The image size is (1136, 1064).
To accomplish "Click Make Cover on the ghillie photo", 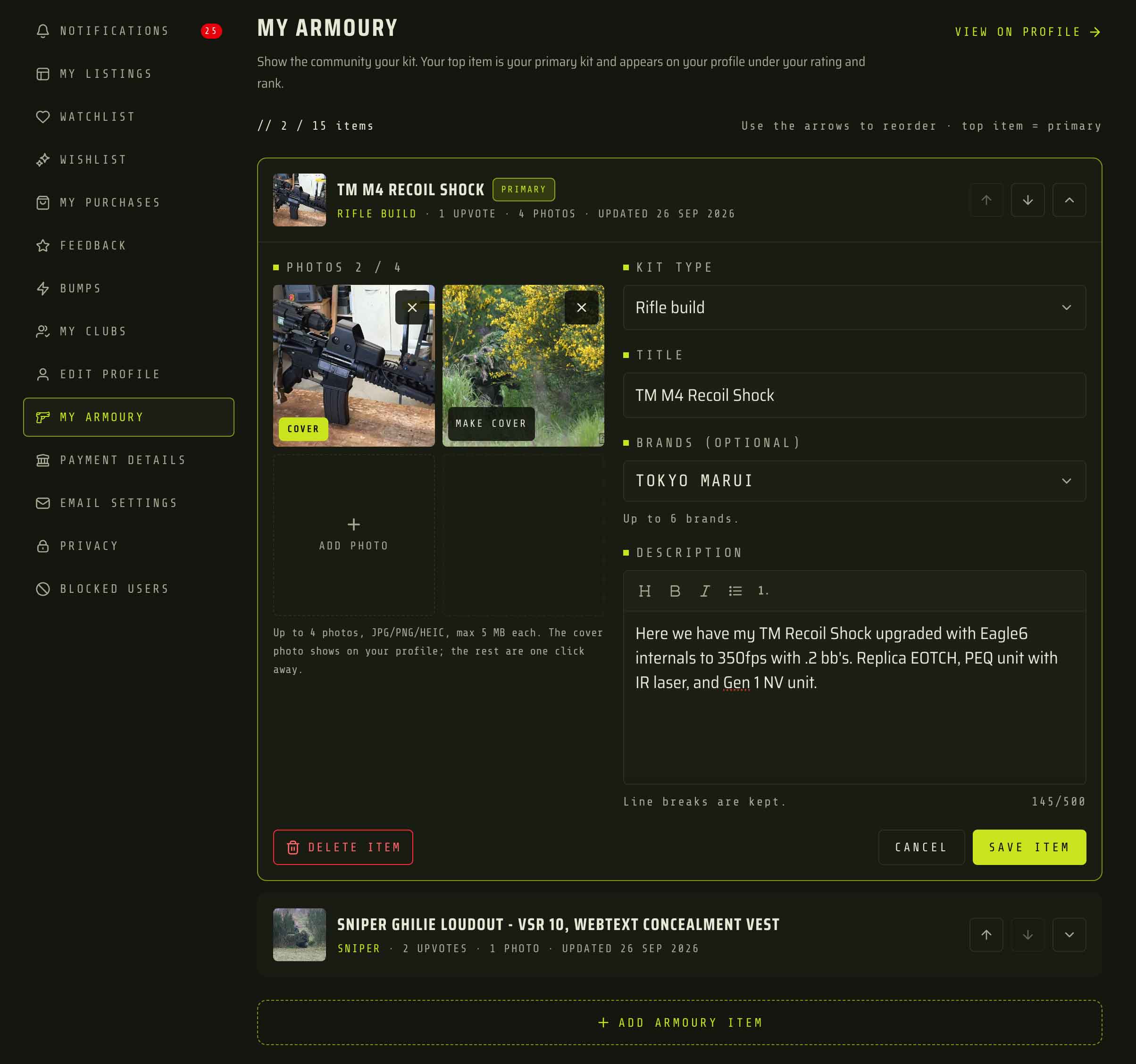I will point(491,424).
